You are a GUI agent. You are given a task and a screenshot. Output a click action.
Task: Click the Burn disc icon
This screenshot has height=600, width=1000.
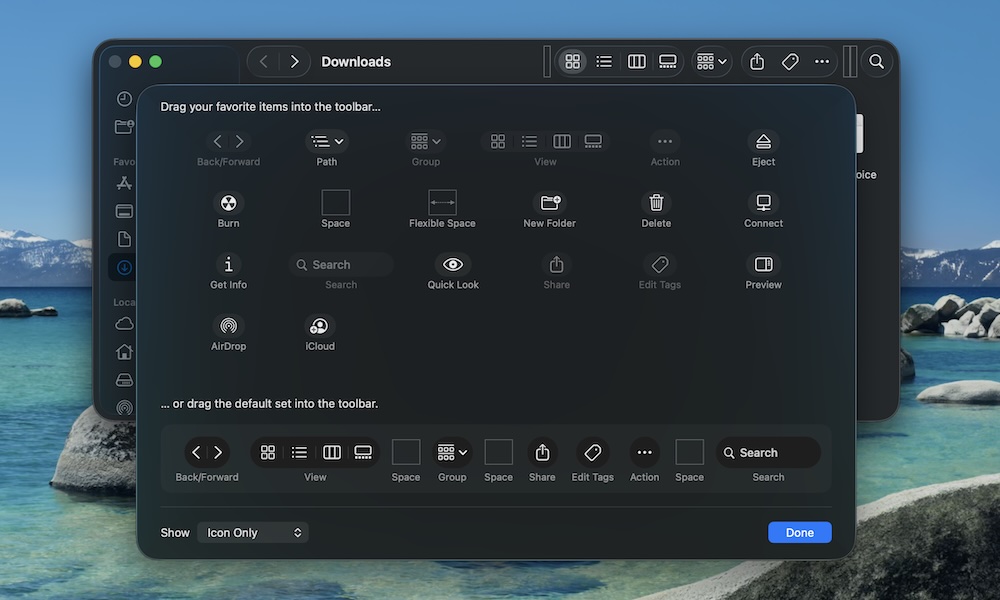coord(228,203)
